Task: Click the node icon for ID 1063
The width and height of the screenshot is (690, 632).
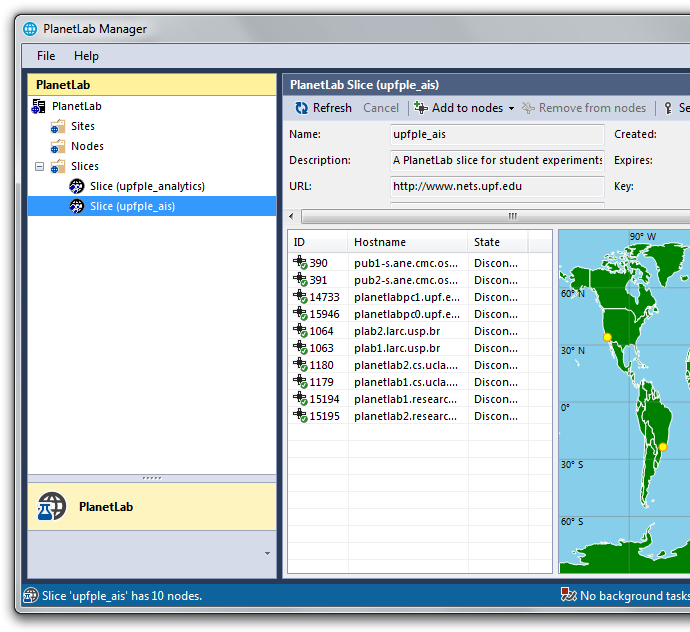Action: 300,348
